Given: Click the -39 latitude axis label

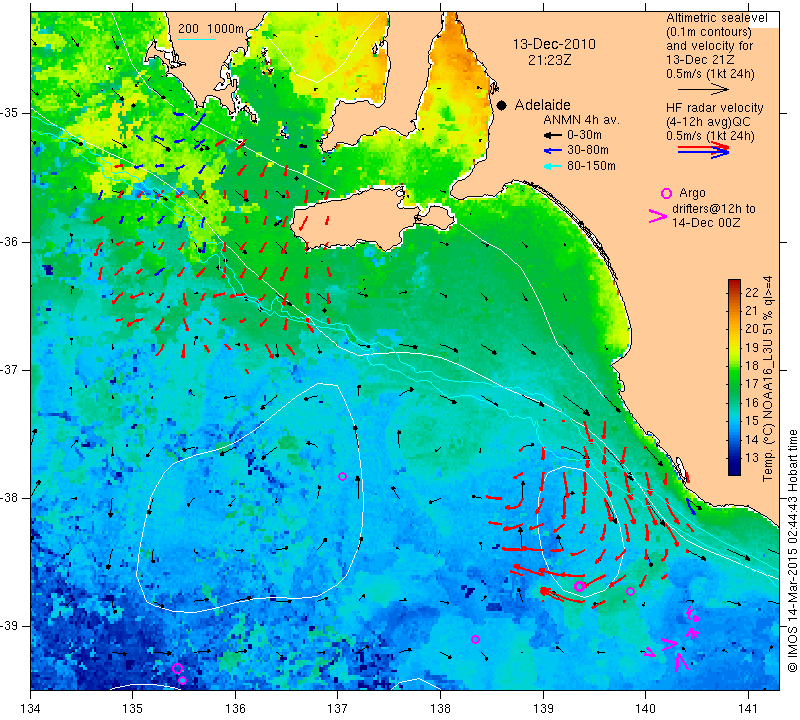Looking at the screenshot, I should (10, 626).
